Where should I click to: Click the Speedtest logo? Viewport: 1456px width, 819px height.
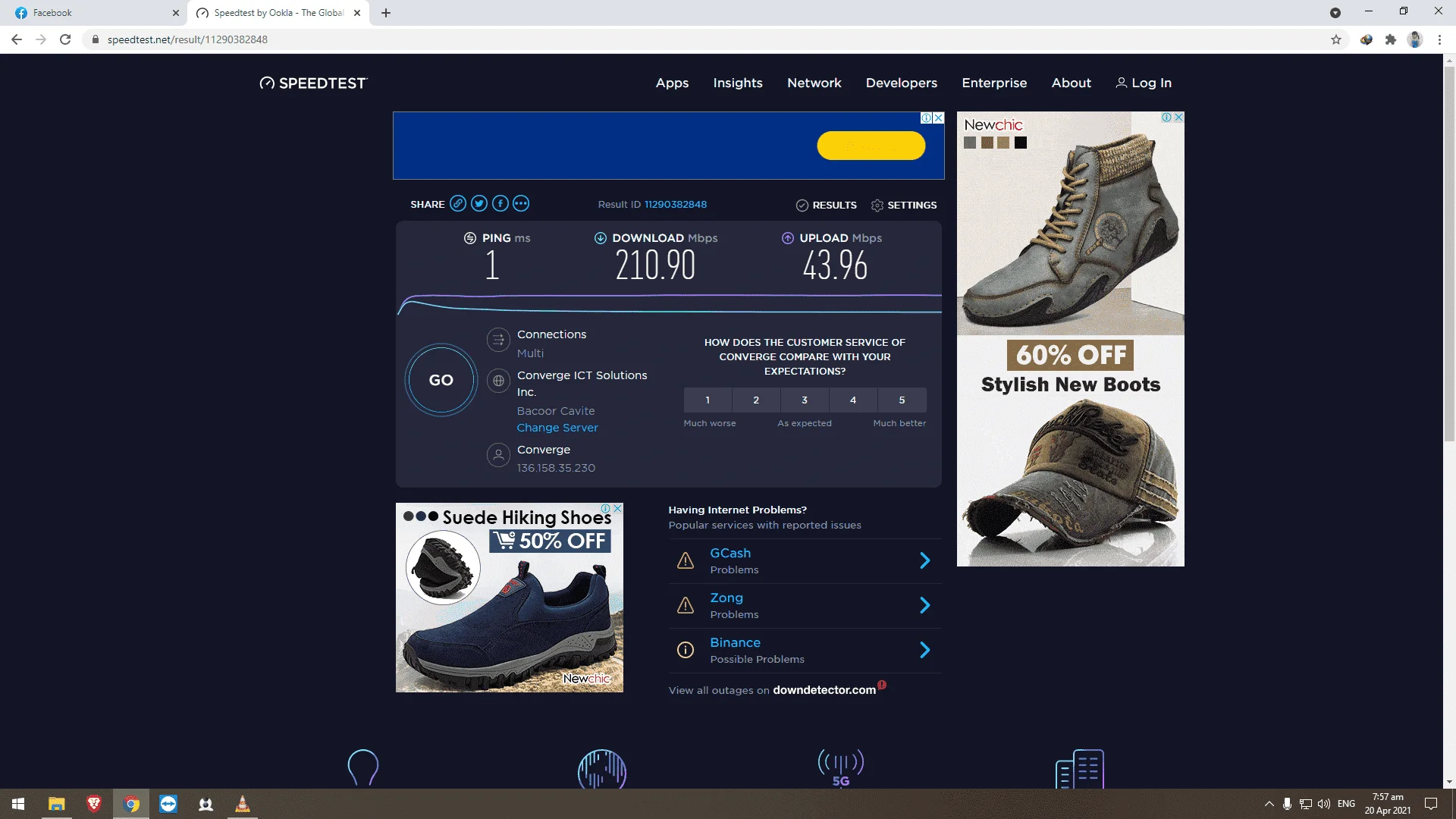[x=313, y=83]
